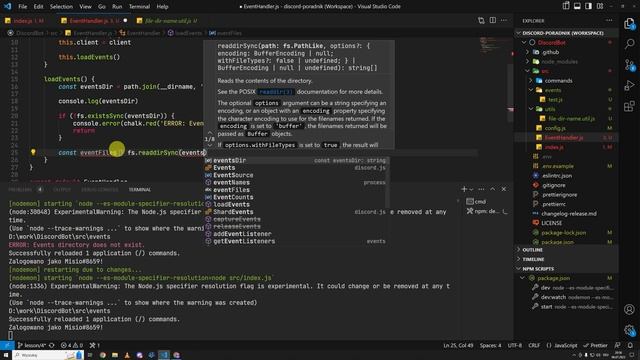Open the Manage gear icon
This screenshot has width=640, height=360.
[x=629, y=330]
